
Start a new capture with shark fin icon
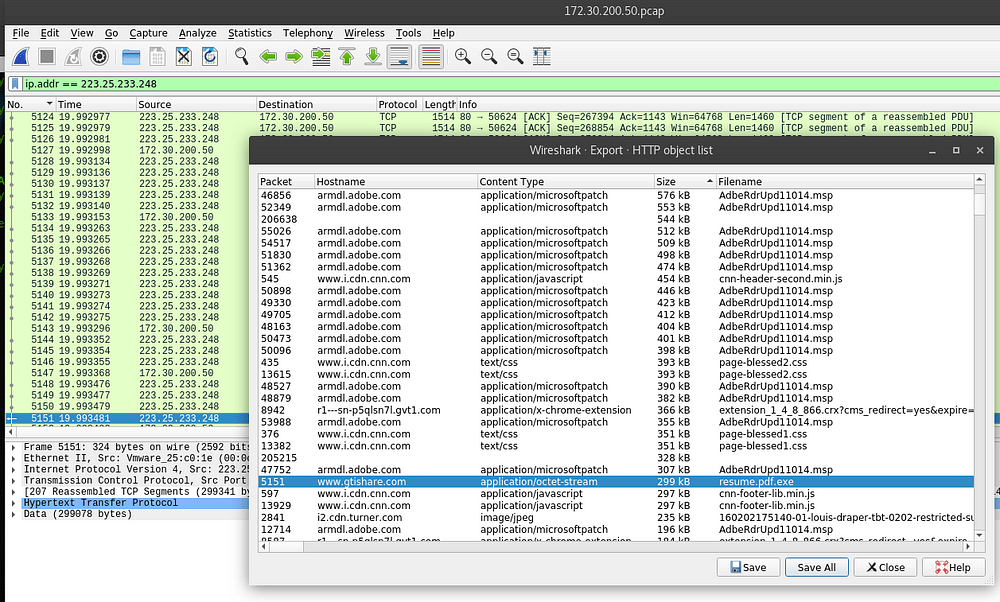tap(22, 56)
